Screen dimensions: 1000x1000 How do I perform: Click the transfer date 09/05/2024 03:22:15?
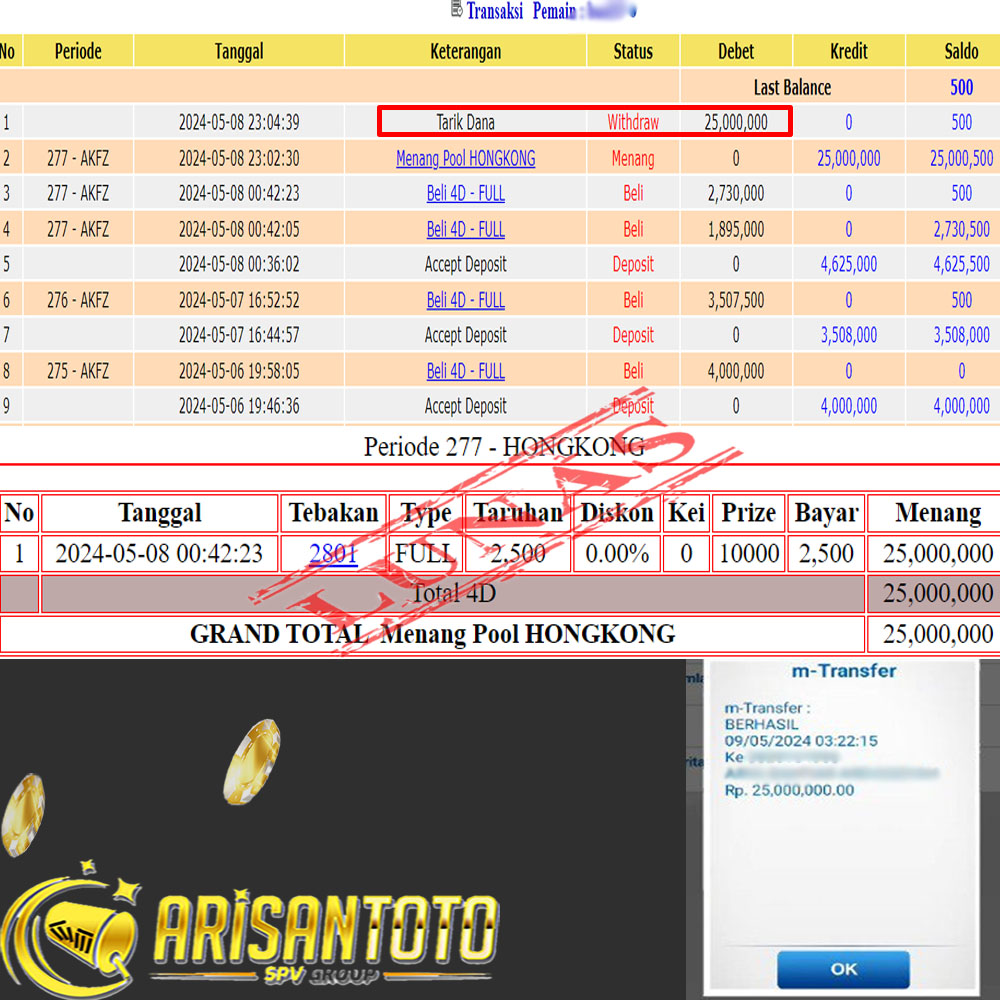[x=800, y=741]
